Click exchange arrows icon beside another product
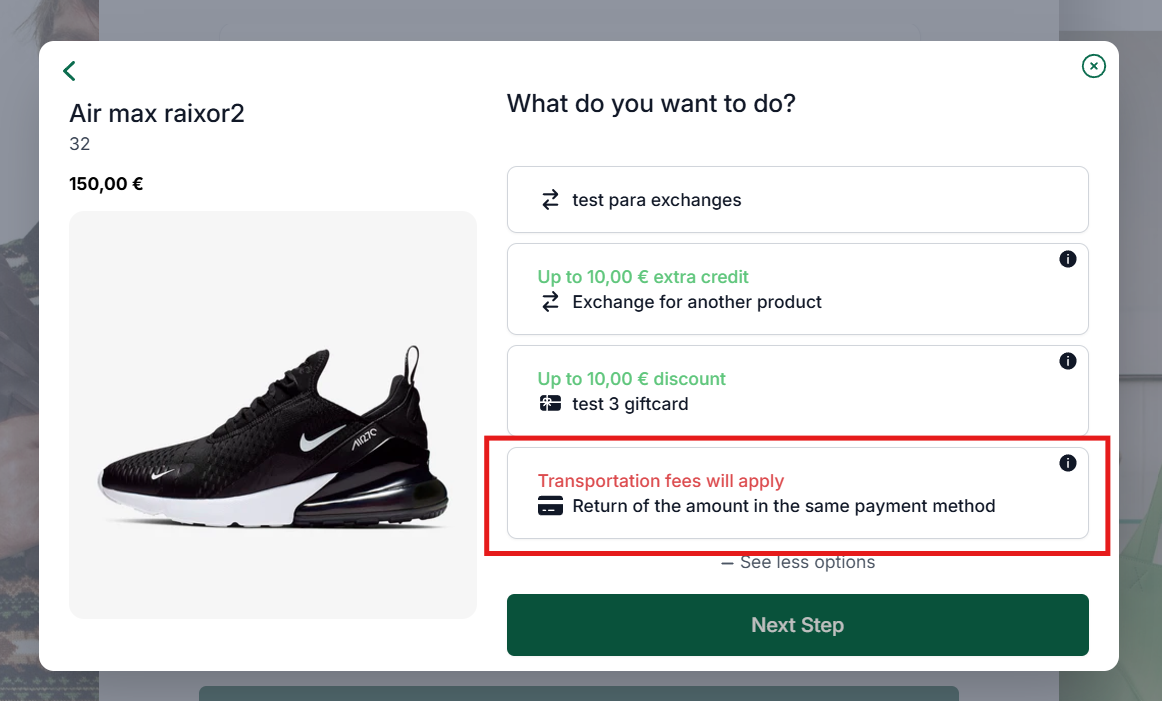Image resolution: width=1162 pixels, height=701 pixels. (550, 302)
